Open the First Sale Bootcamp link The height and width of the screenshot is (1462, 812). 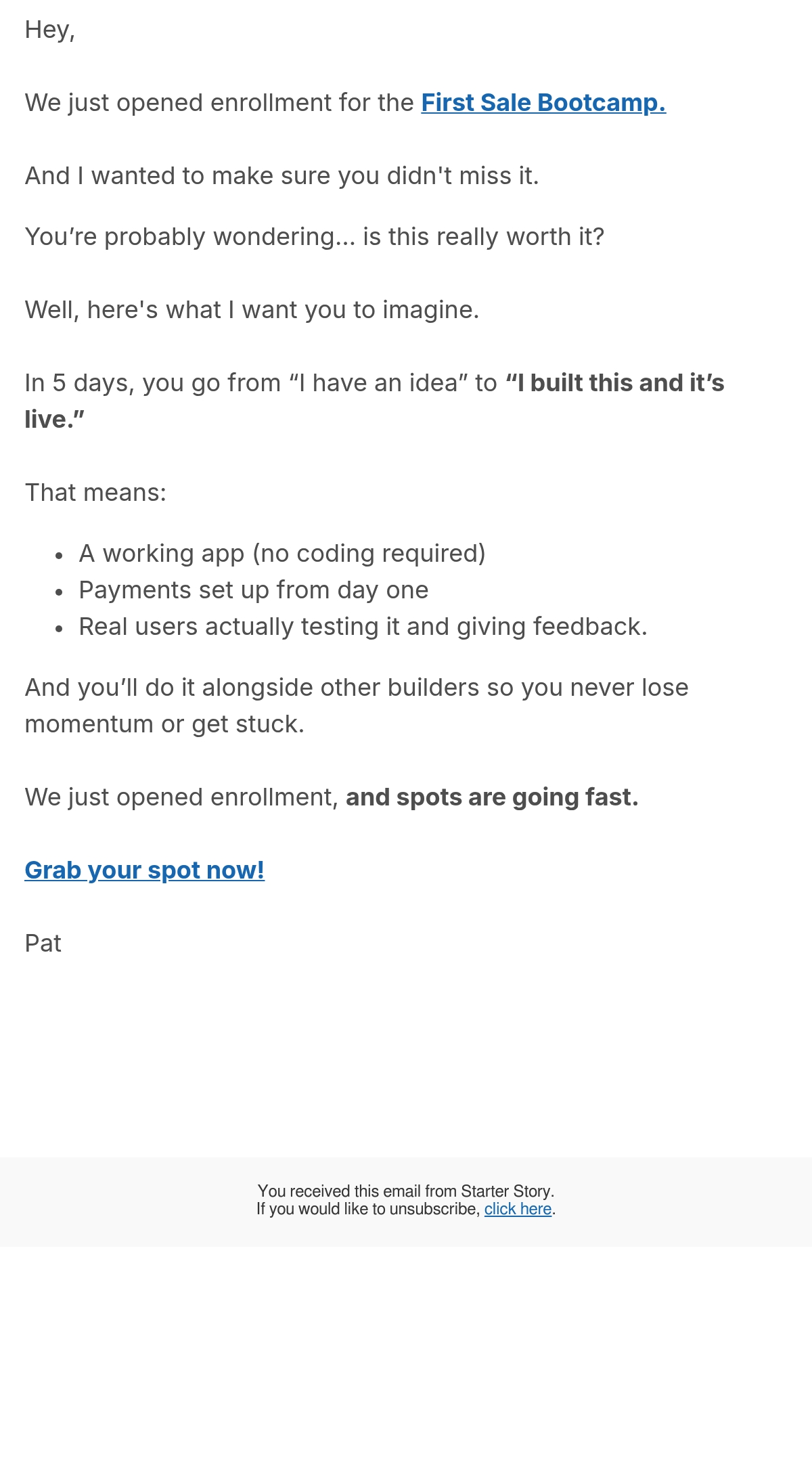pyautogui.click(x=543, y=103)
